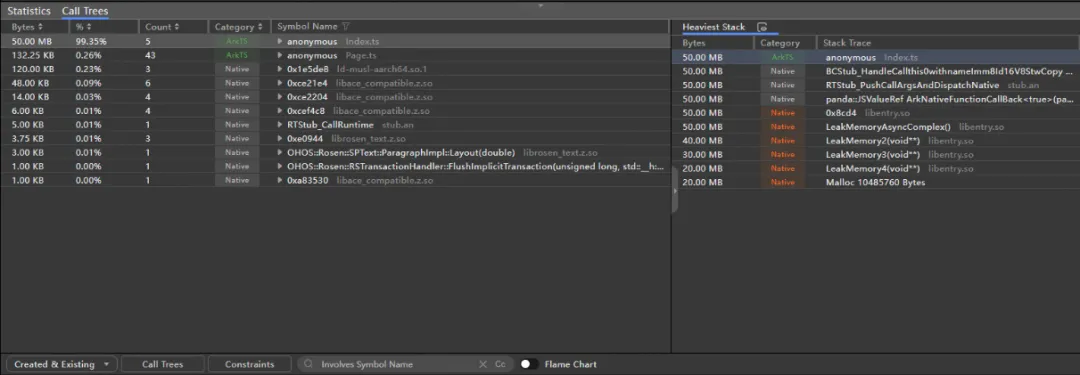Image resolution: width=1080 pixels, height=375 pixels.
Task: Expand the 0xe0944 librosen_text row
Action: coord(280,139)
